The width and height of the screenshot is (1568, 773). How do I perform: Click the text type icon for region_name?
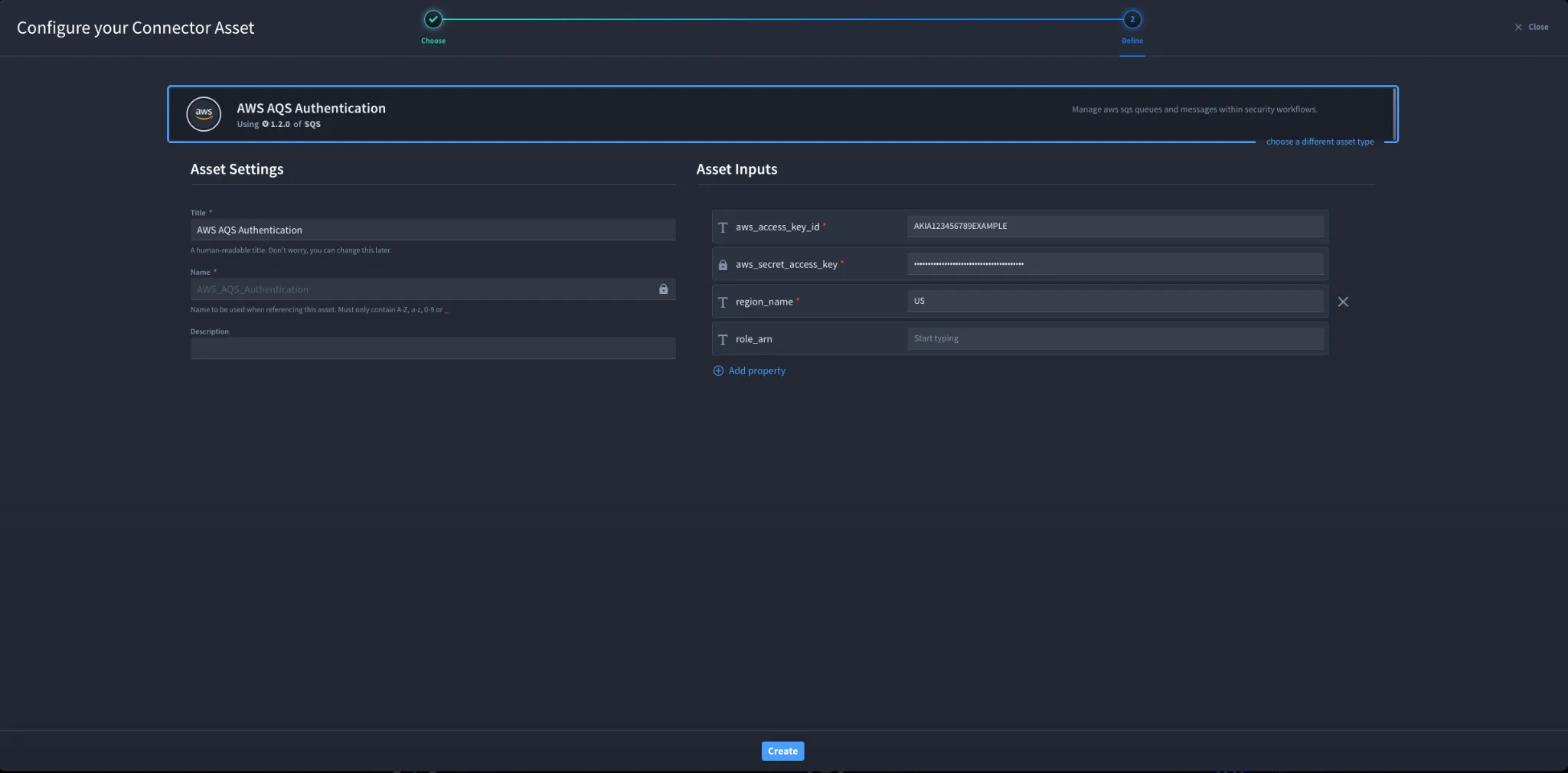click(723, 302)
